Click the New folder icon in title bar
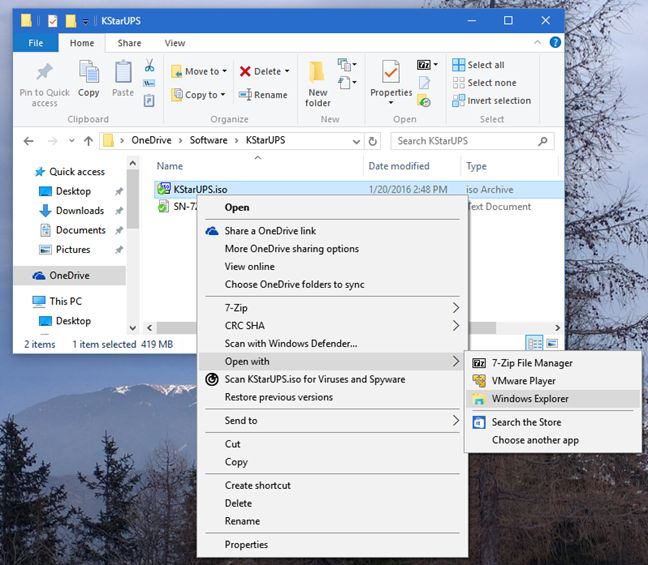This screenshot has height=565, width=648. coord(71,21)
